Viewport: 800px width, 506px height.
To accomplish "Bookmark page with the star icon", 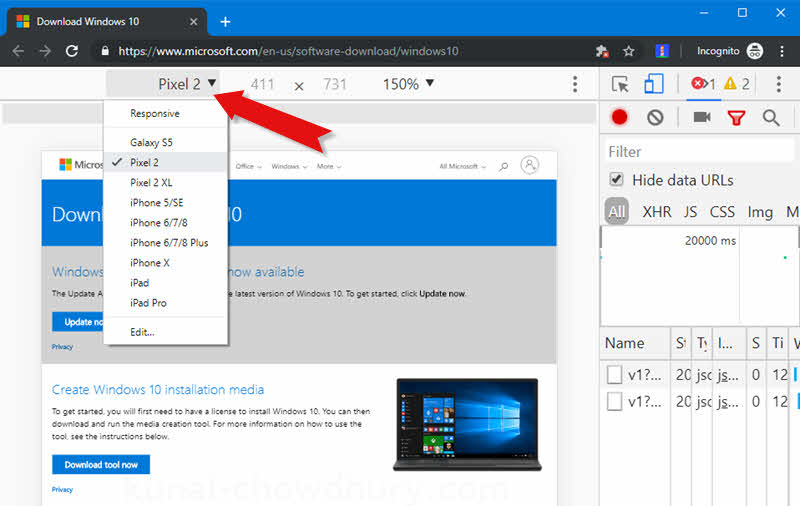I will pos(629,51).
